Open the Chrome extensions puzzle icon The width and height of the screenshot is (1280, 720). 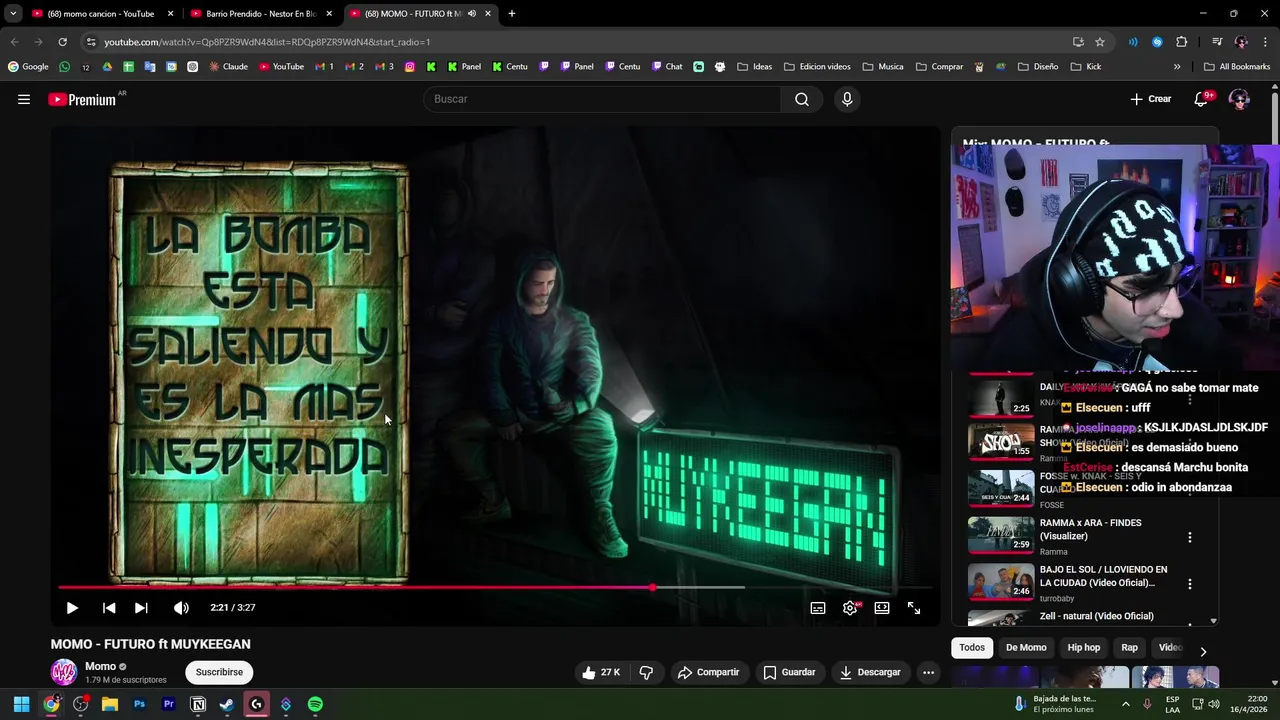pos(1182,42)
